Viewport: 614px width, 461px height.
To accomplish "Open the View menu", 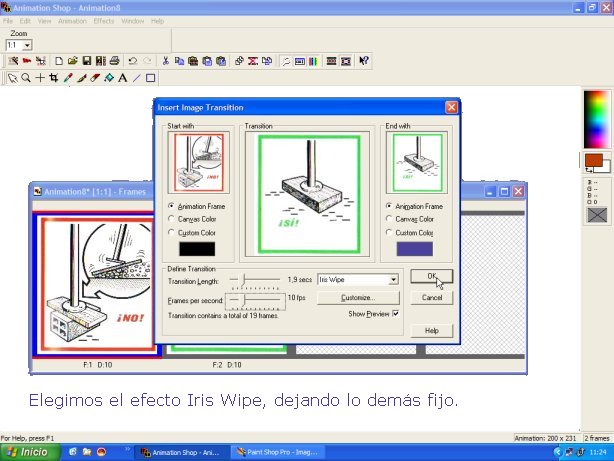I will tap(44, 21).
